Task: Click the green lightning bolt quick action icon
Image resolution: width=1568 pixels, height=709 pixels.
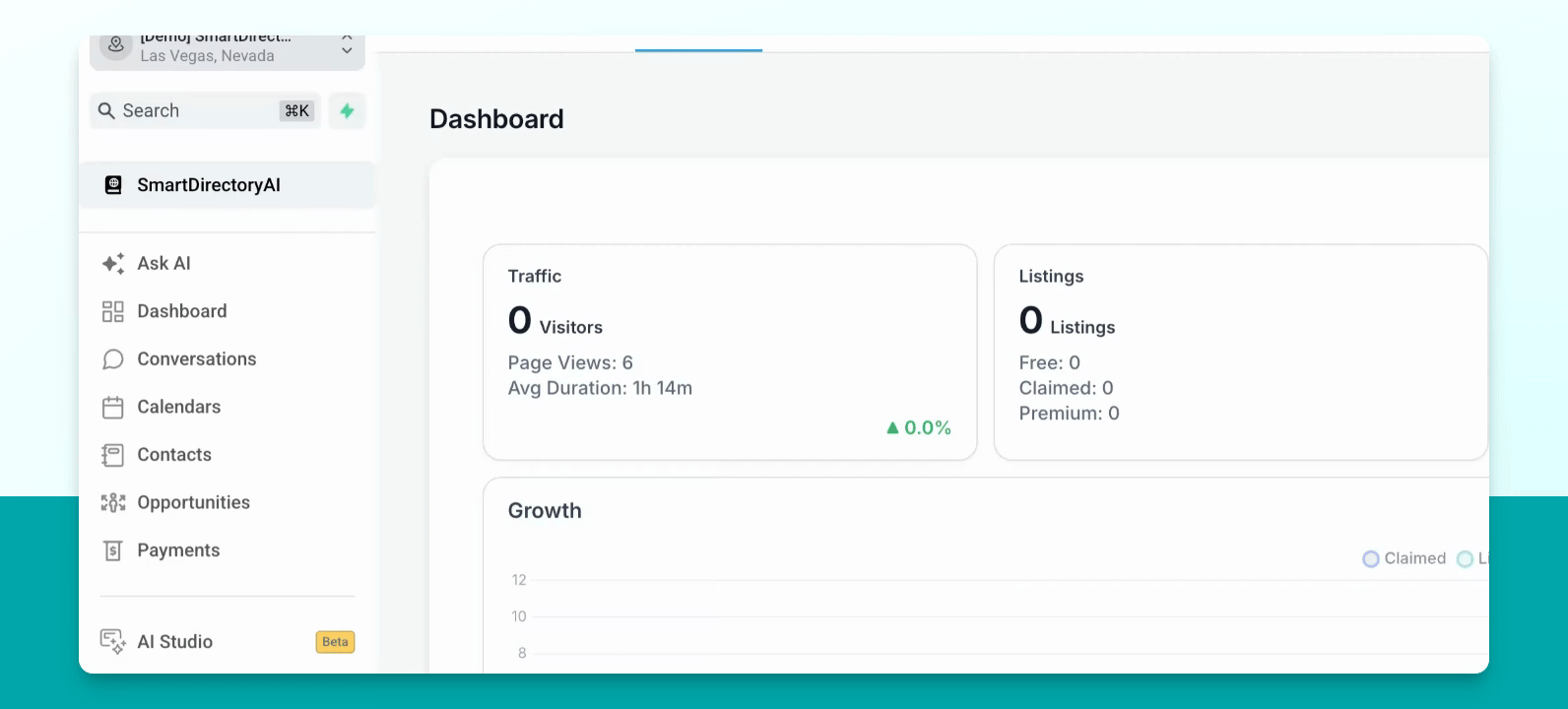Action: click(347, 111)
